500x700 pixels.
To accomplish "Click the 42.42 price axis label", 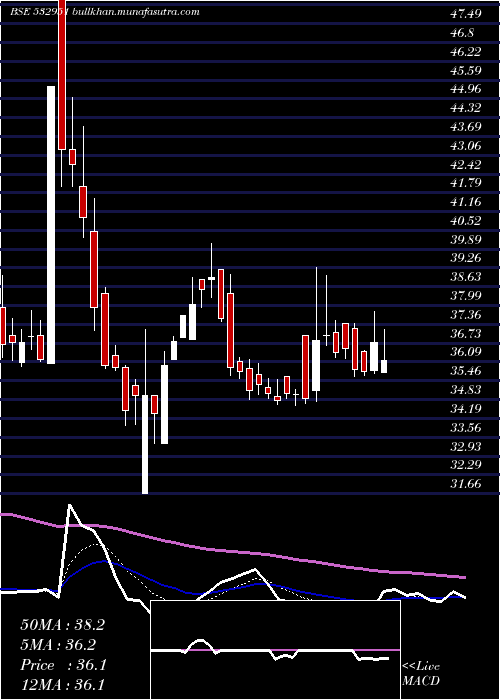I will click(466, 164).
